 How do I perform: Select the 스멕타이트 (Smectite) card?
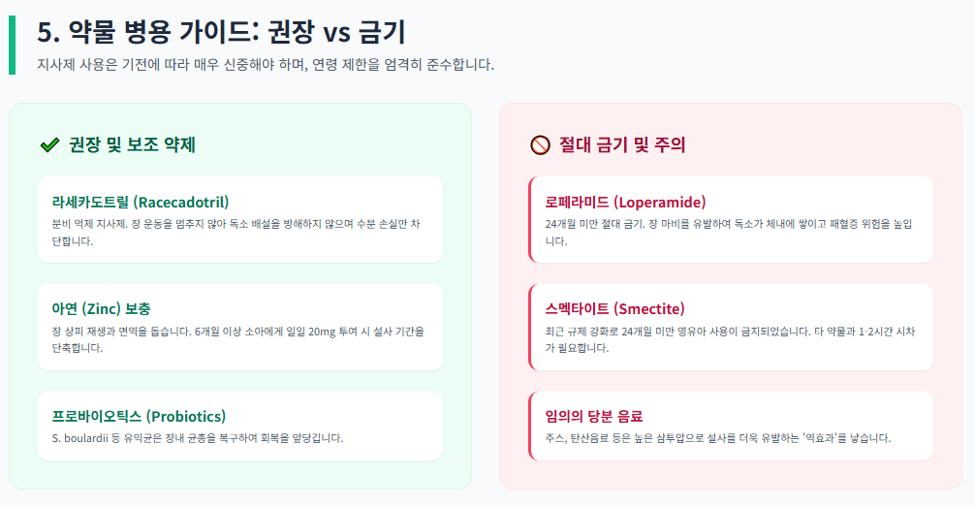731,327
